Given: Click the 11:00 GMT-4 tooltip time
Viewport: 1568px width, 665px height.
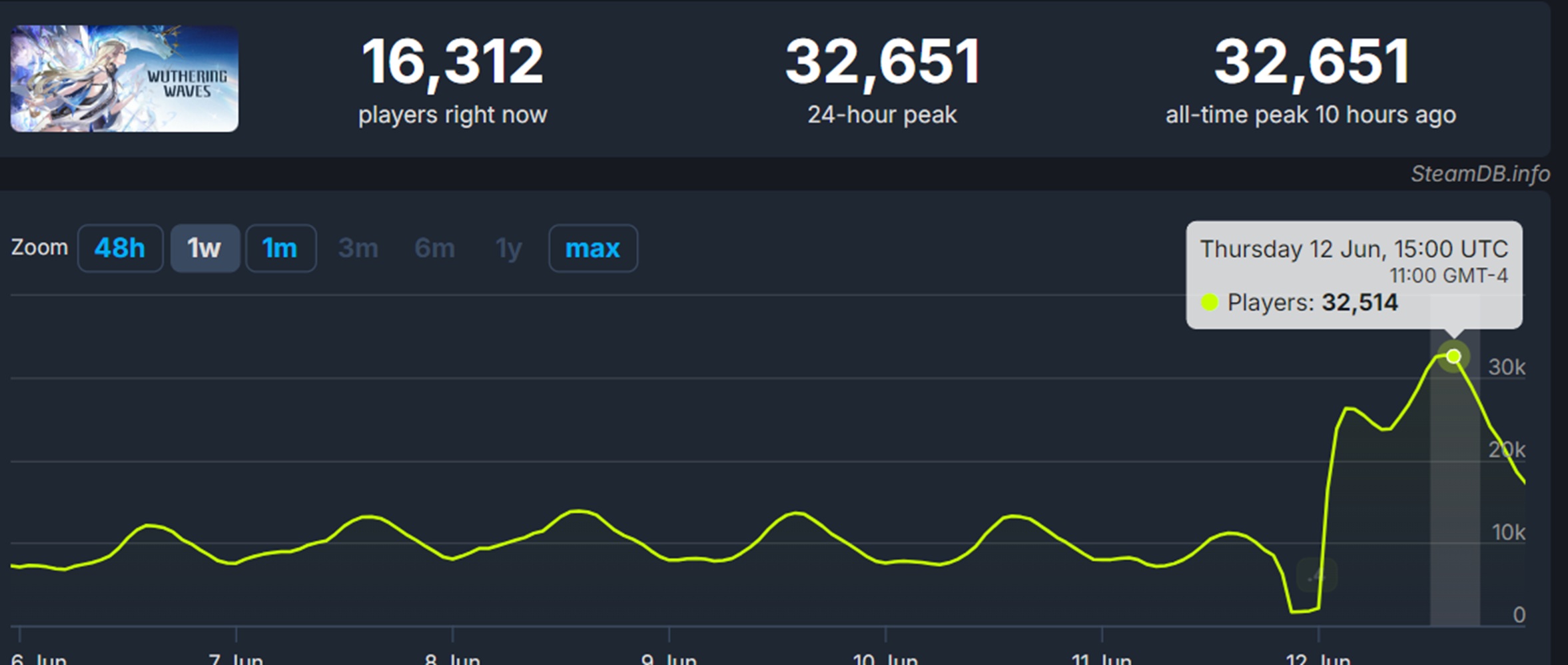Looking at the screenshot, I should (x=1448, y=275).
